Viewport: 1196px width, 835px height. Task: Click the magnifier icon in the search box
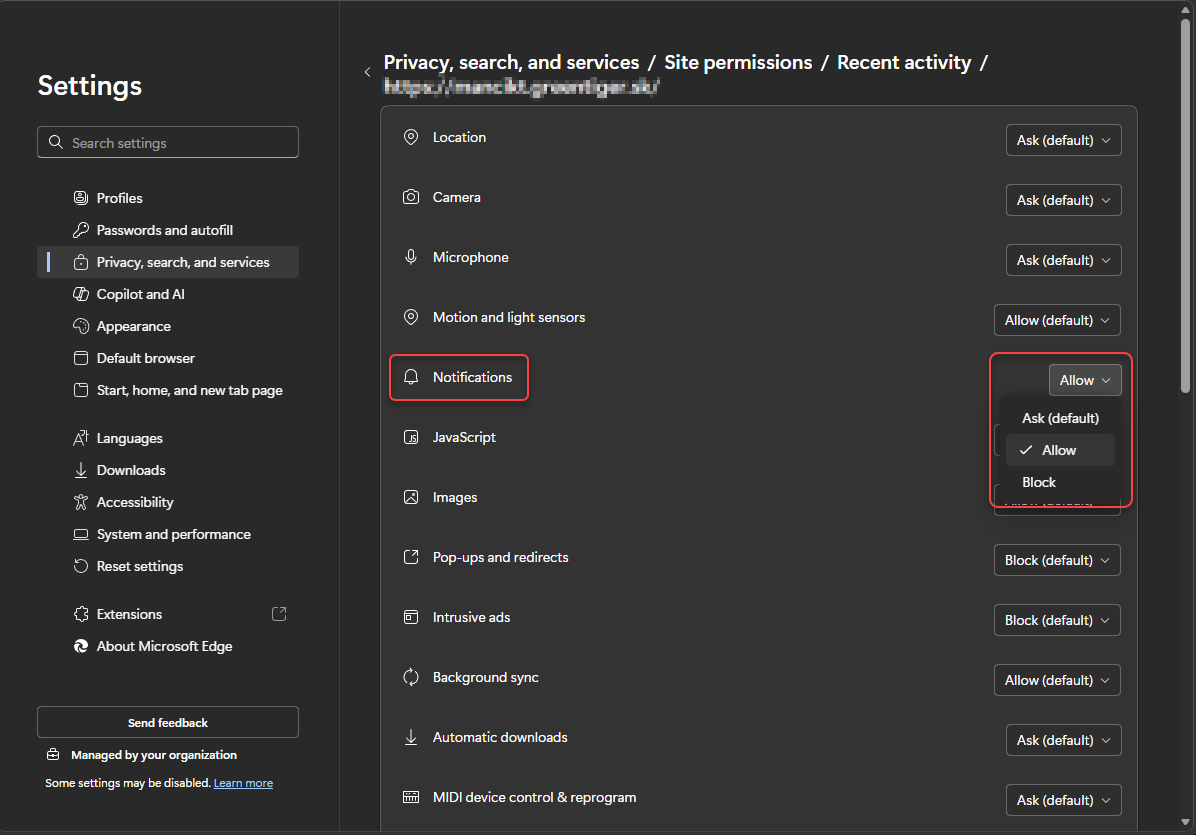click(56, 143)
